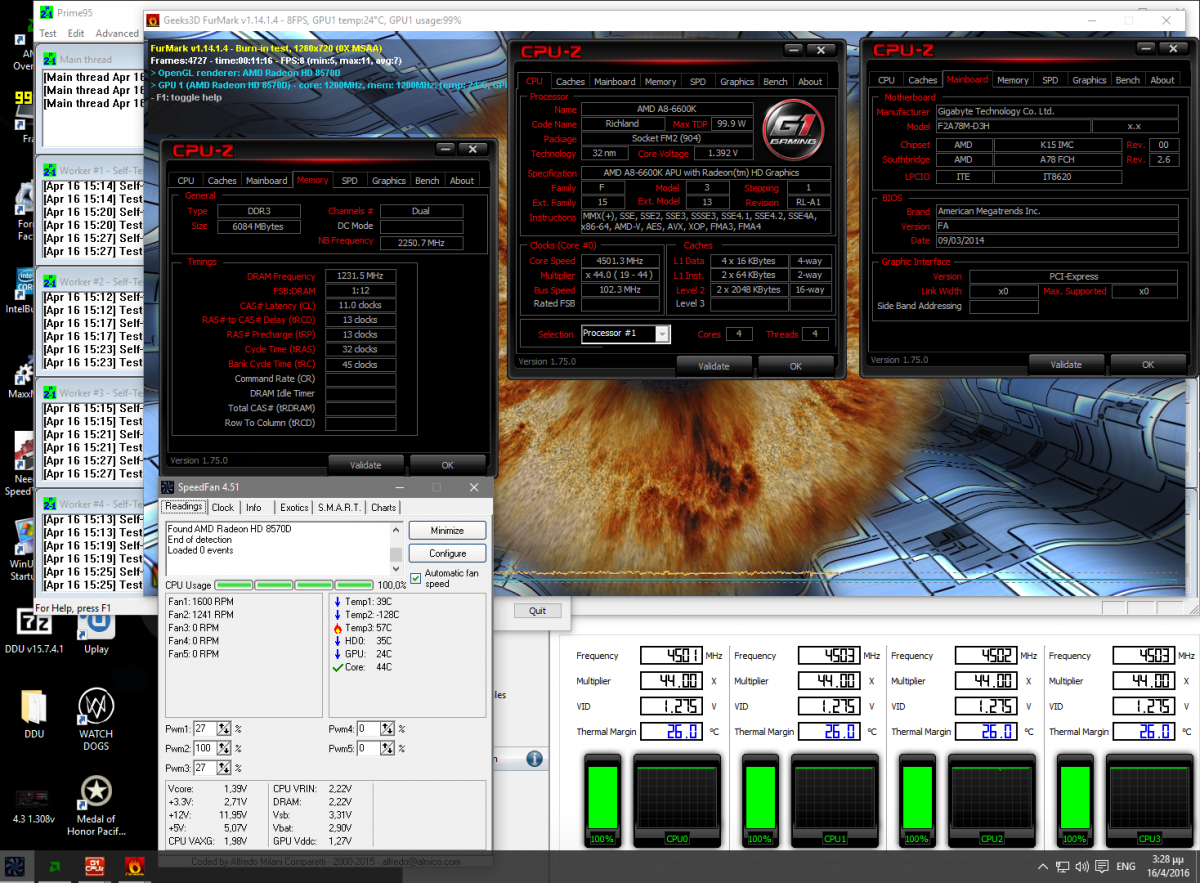The image size is (1200, 883).
Task: Select SPD tab in CPU-Z Memory window
Action: tap(349, 180)
